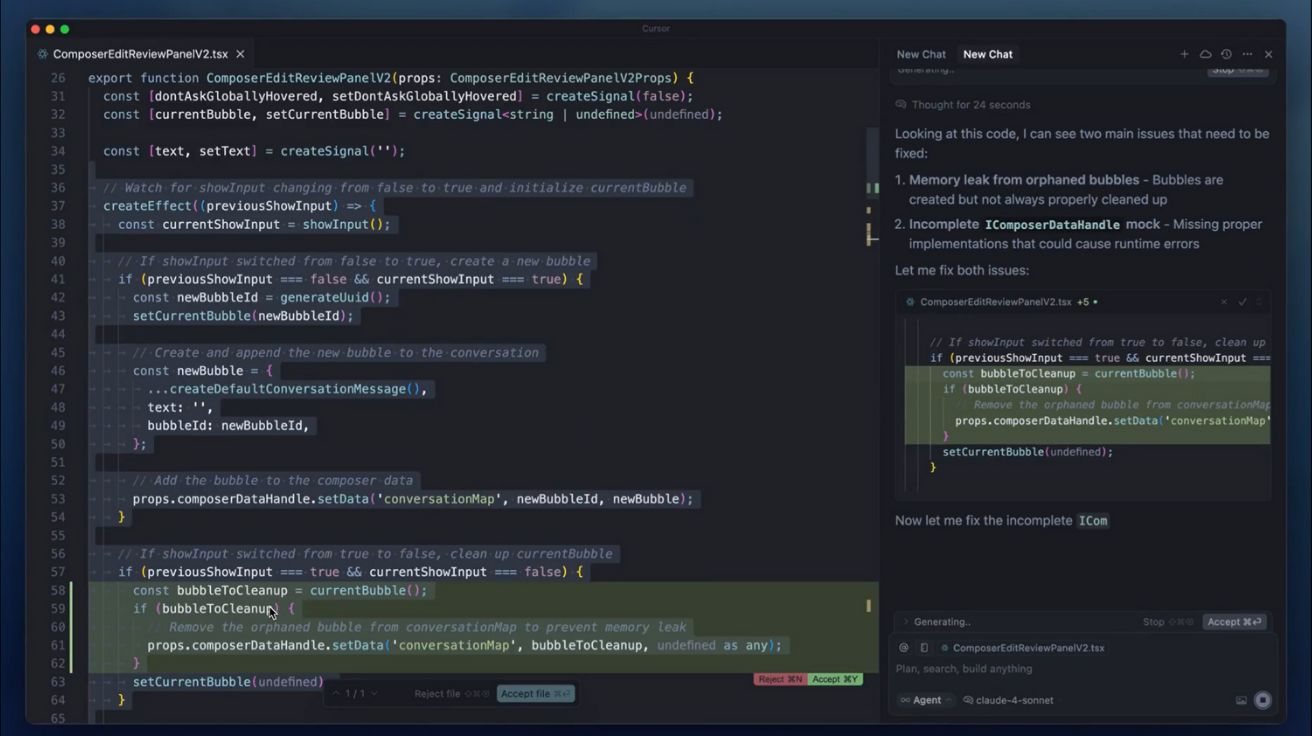The image size is (1312, 736).
Task: Open the chat panel more options menu
Action: (1247, 54)
